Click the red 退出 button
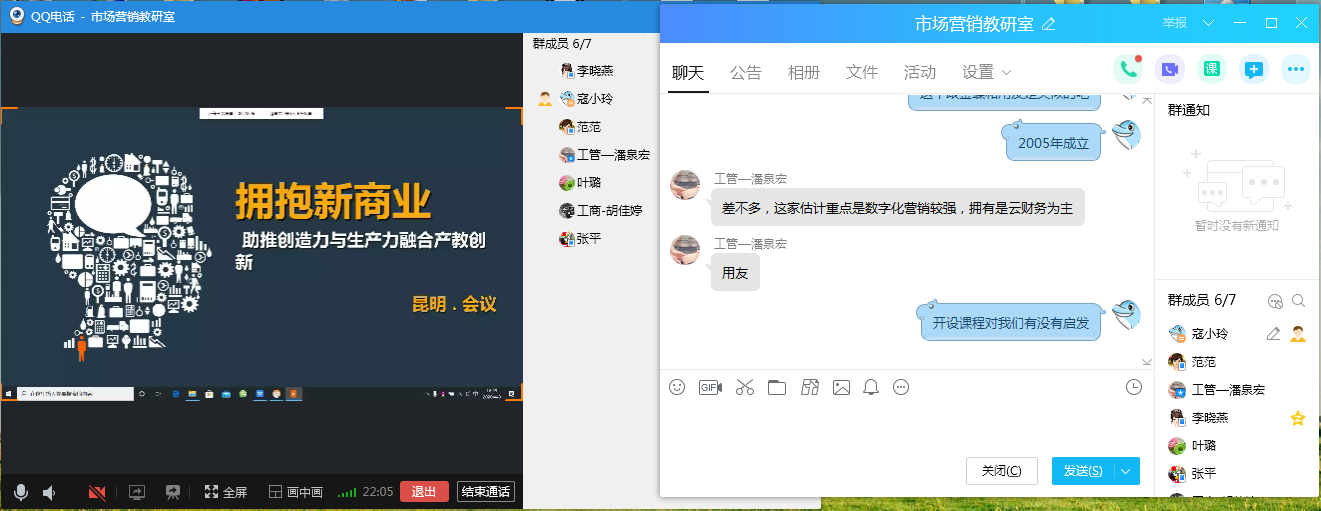Screen dimensions: 1321x511 pos(424,492)
